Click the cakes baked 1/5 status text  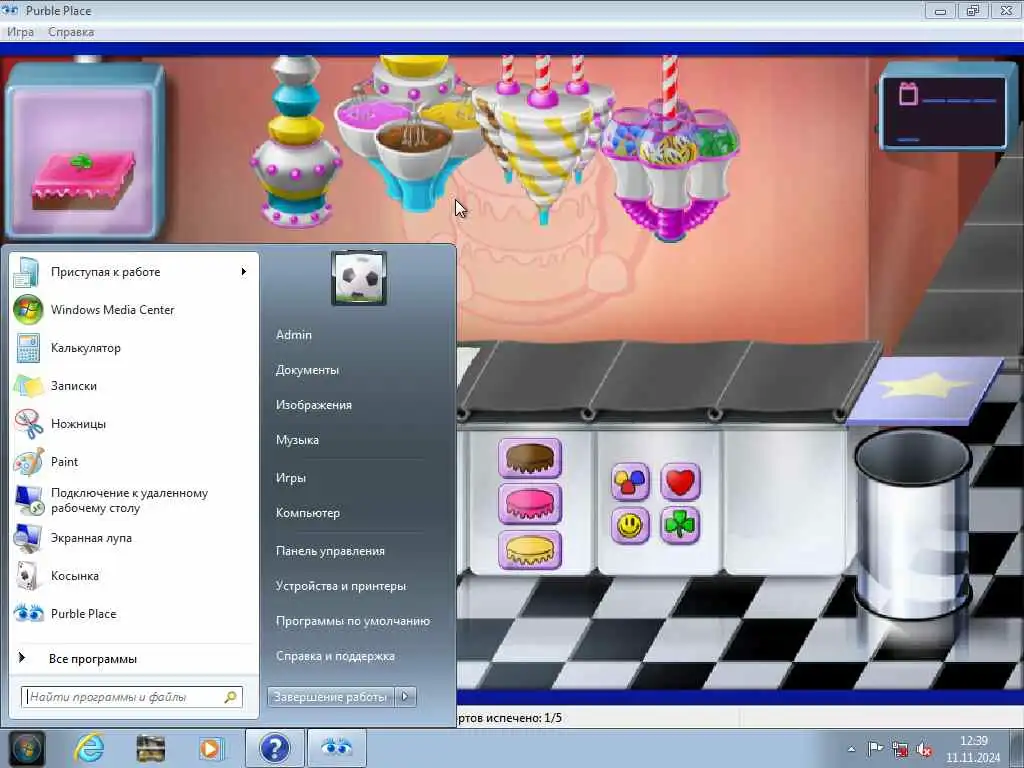[509, 718]
